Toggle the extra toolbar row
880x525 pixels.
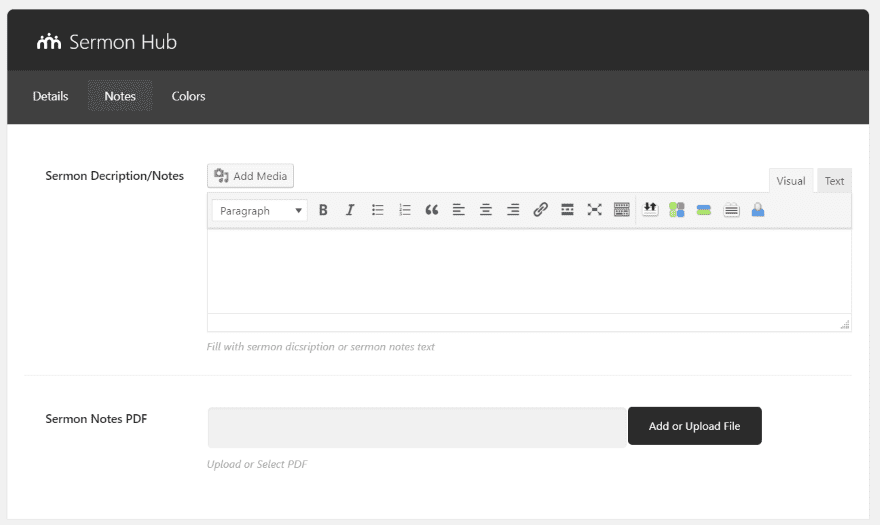[x=621, y=210]
